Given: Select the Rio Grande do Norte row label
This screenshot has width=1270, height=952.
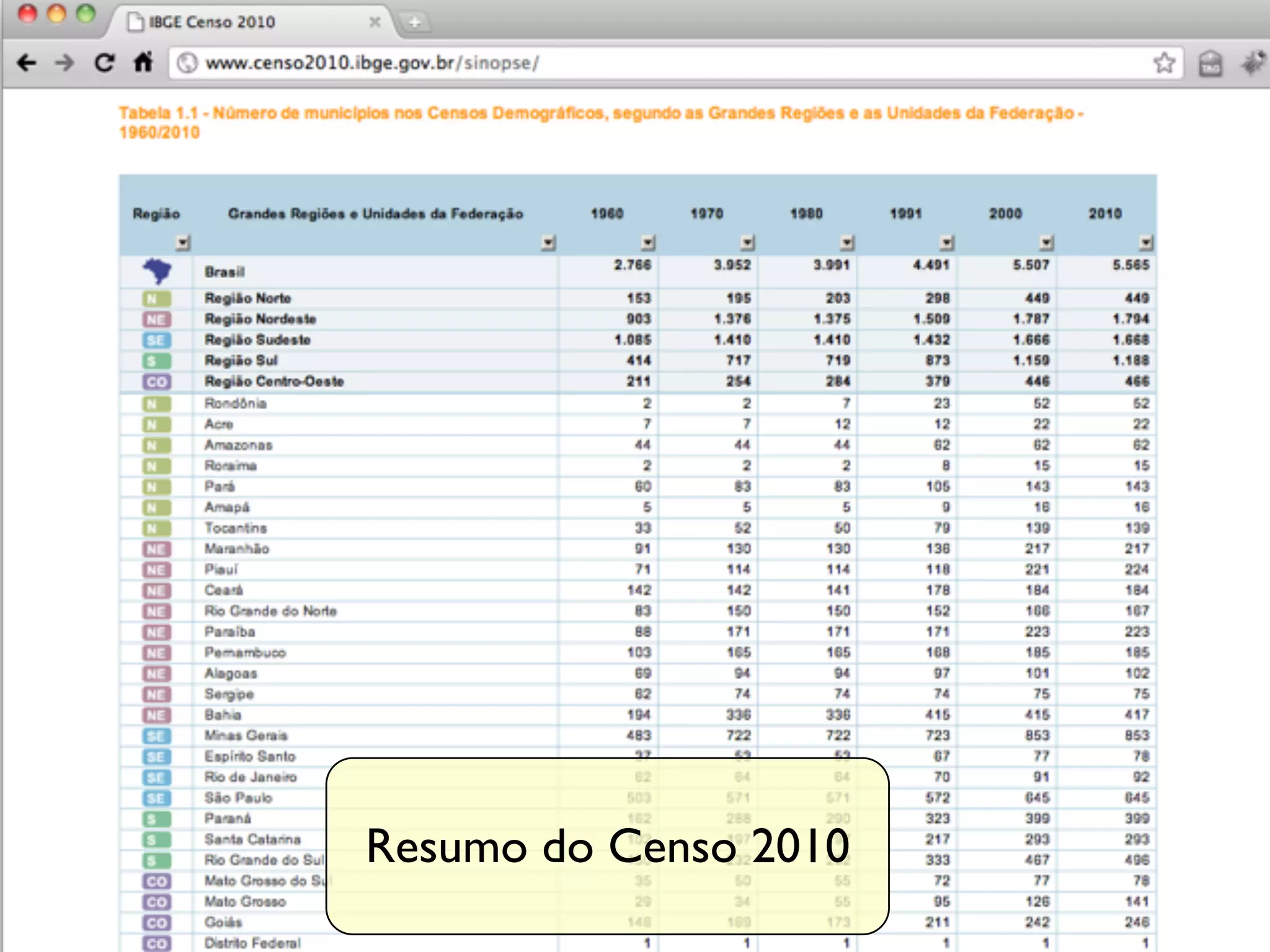Looking at the screenshot, I should (270, 611).
